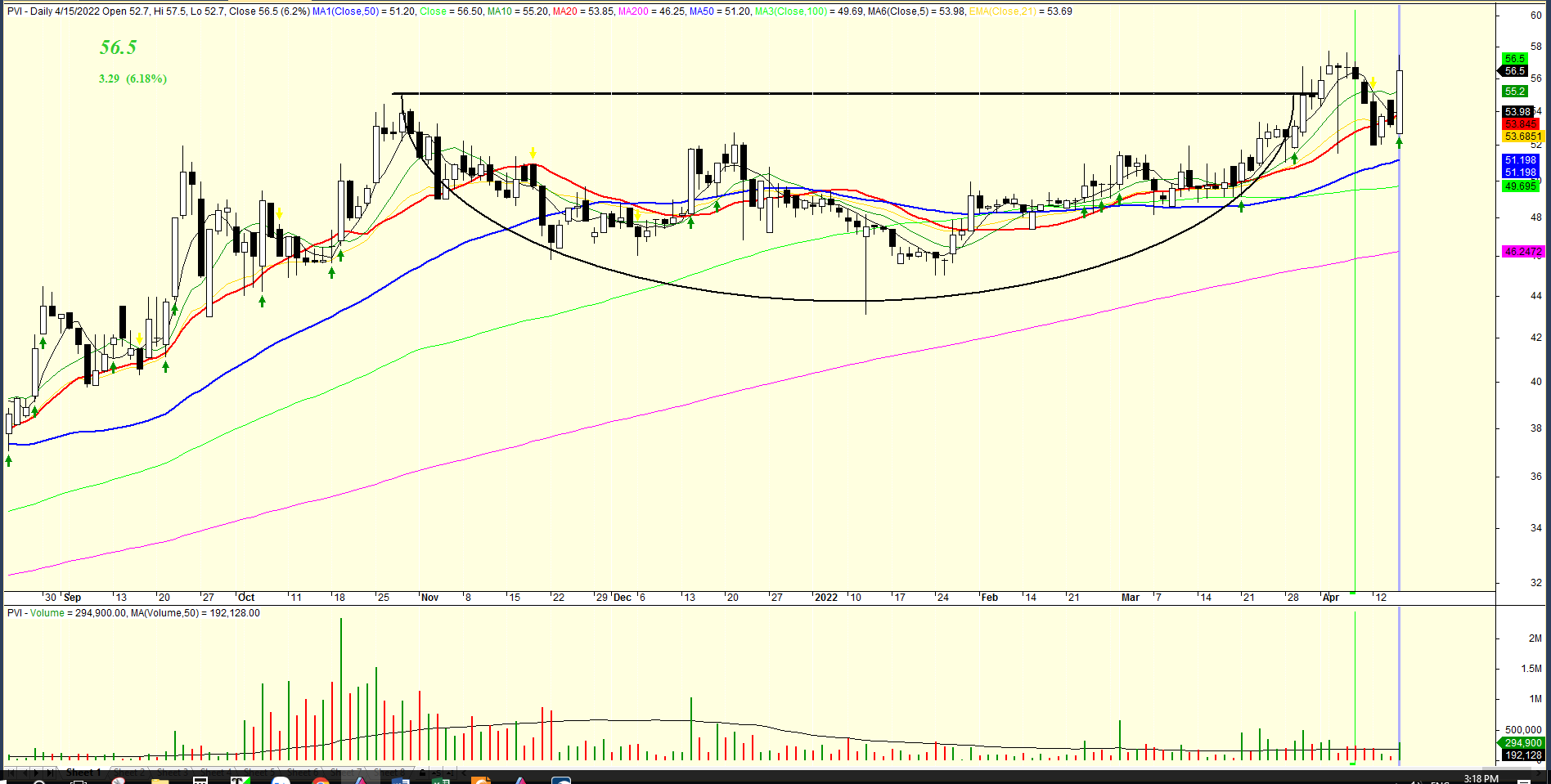Click the red MA20 price label 53.845
Viewport: 1551px width, 784px height.
click(x=1521, y=124)
